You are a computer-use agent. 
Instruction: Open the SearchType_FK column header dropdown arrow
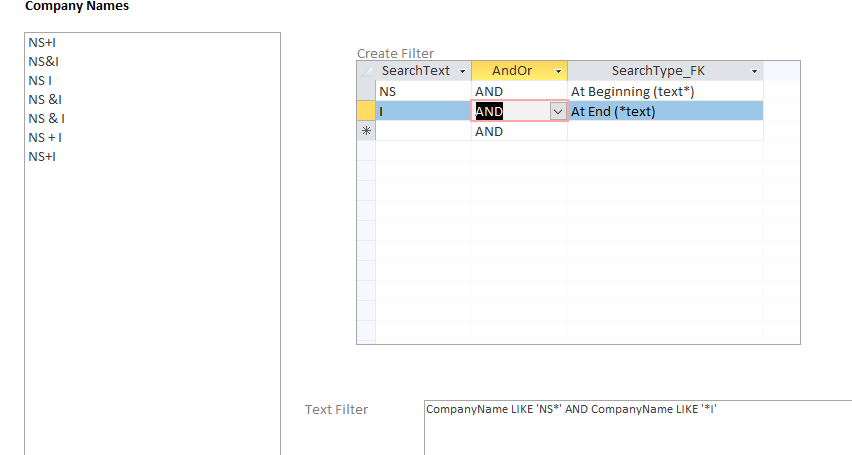point(753,71)
